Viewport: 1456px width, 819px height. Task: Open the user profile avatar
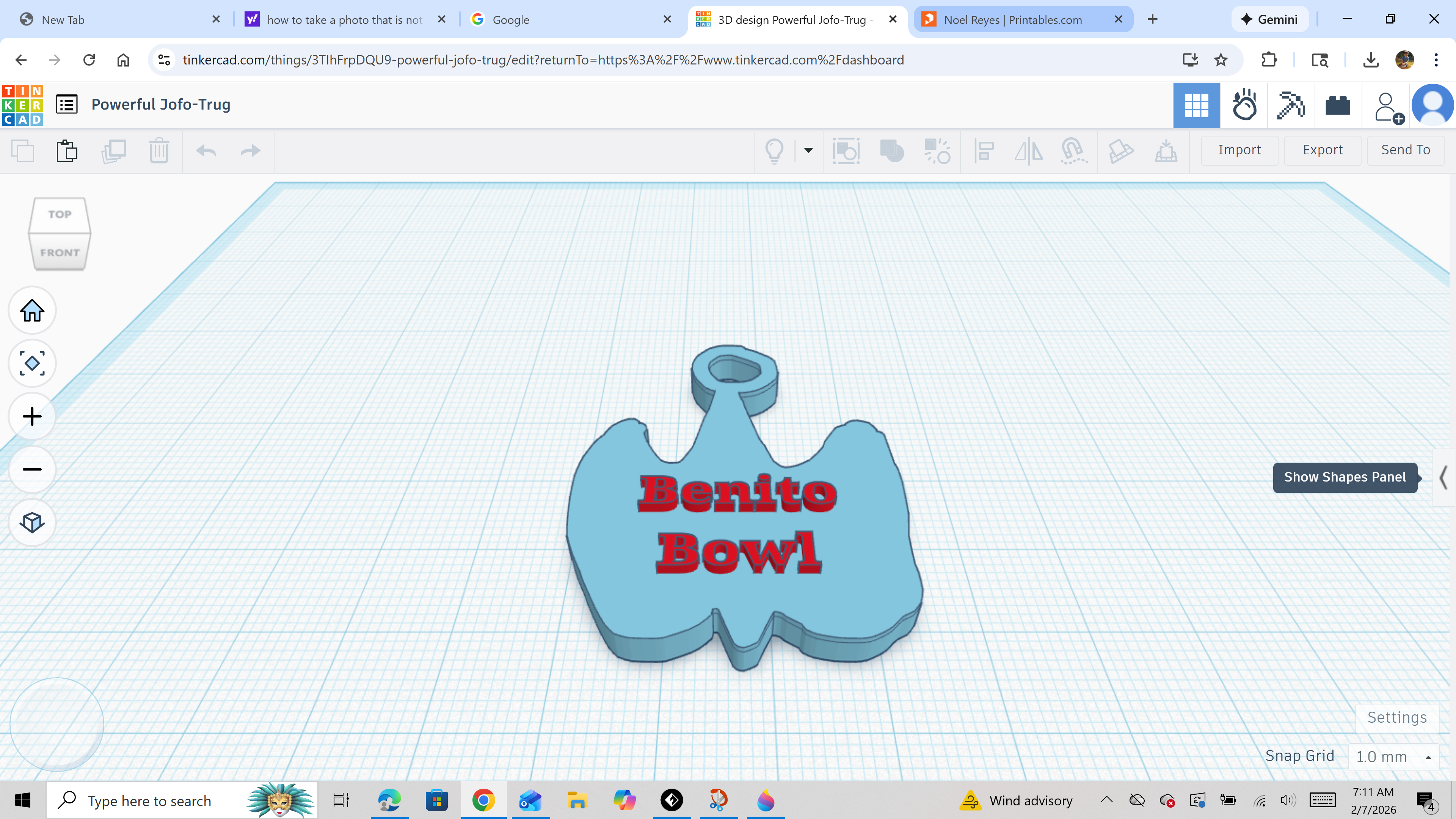coord(1433,105)
